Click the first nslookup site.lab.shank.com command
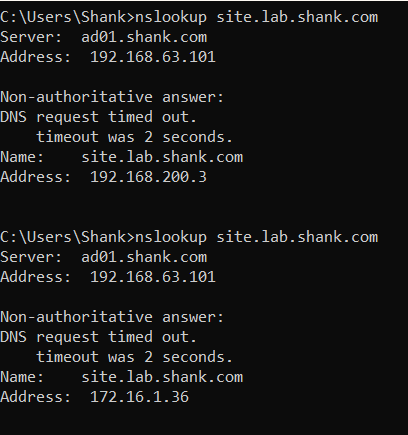The width and height of the screenshot is (408, 435). pyautogui.click(x=256, y=17)
